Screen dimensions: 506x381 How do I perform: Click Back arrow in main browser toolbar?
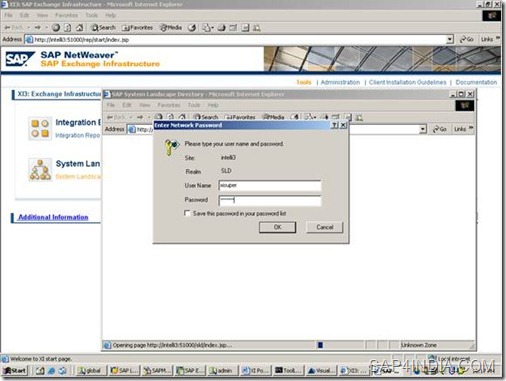13,28
